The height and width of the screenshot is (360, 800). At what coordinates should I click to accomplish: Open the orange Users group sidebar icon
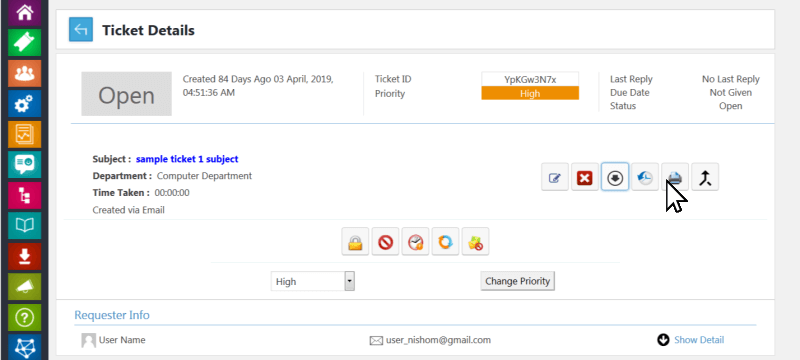(x=24, y=73)
